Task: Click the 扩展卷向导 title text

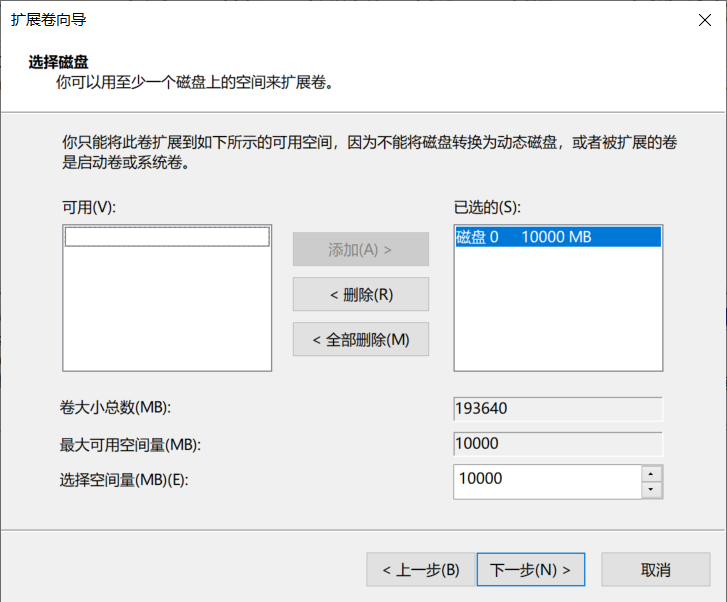Action: click(49, 20)
